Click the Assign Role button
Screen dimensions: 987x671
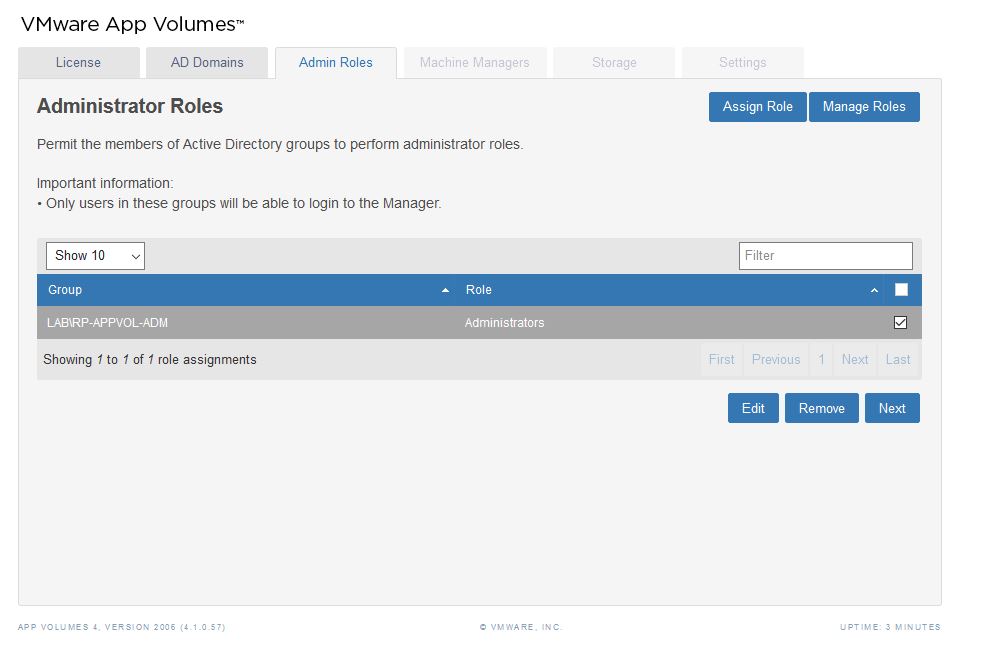point(757,107)
